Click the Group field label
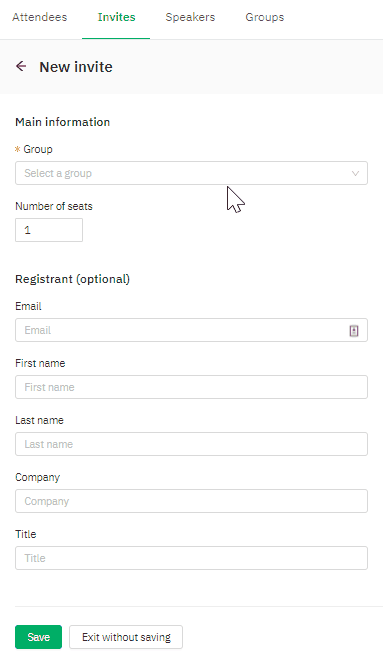 38,149
